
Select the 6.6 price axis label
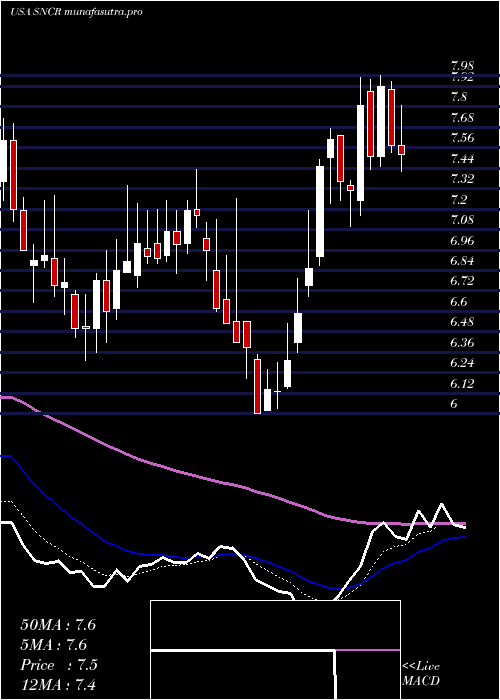pos(459,302)
